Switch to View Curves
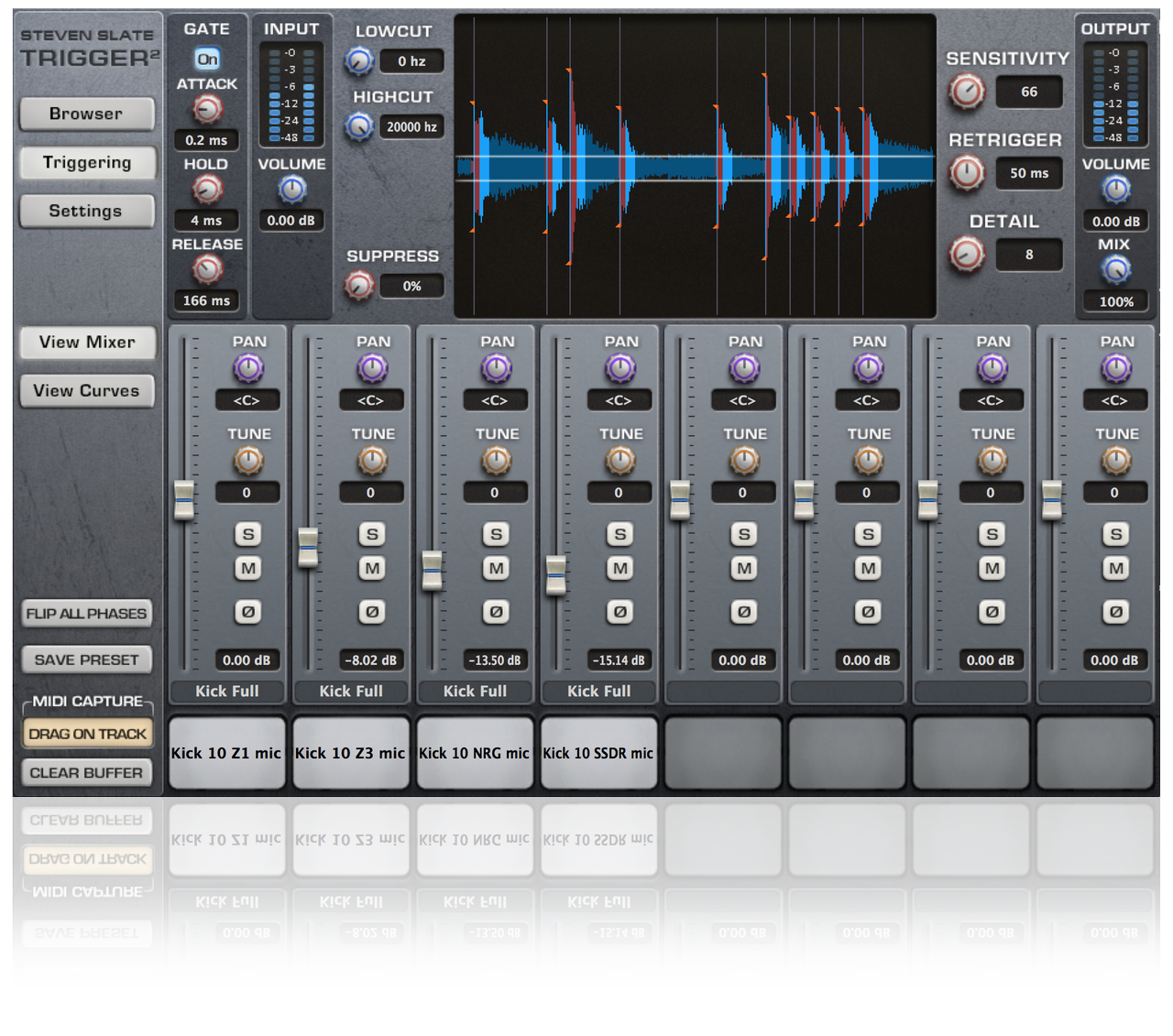The height and width of the screenshot is (1036, 1173). point(87,391)
